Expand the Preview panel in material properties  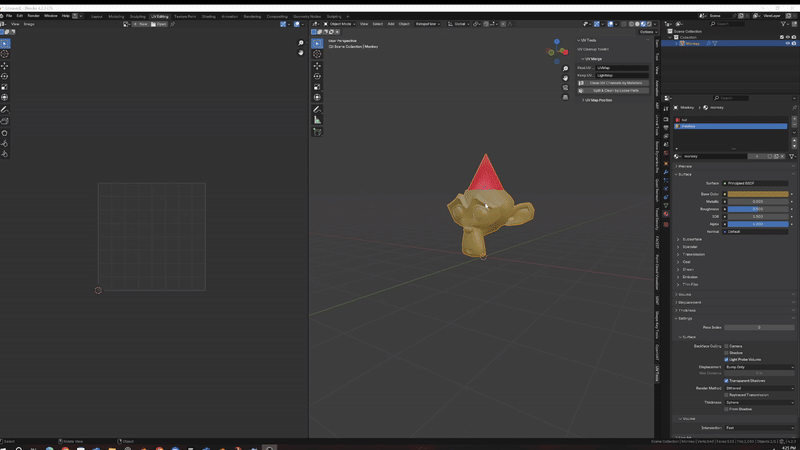point(683,166)
